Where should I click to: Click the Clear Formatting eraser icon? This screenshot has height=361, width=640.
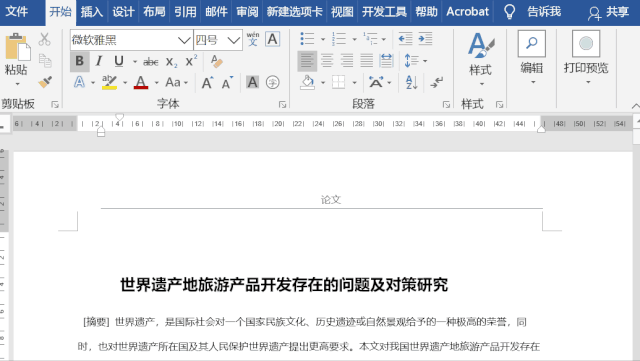[x=216, y=62]
